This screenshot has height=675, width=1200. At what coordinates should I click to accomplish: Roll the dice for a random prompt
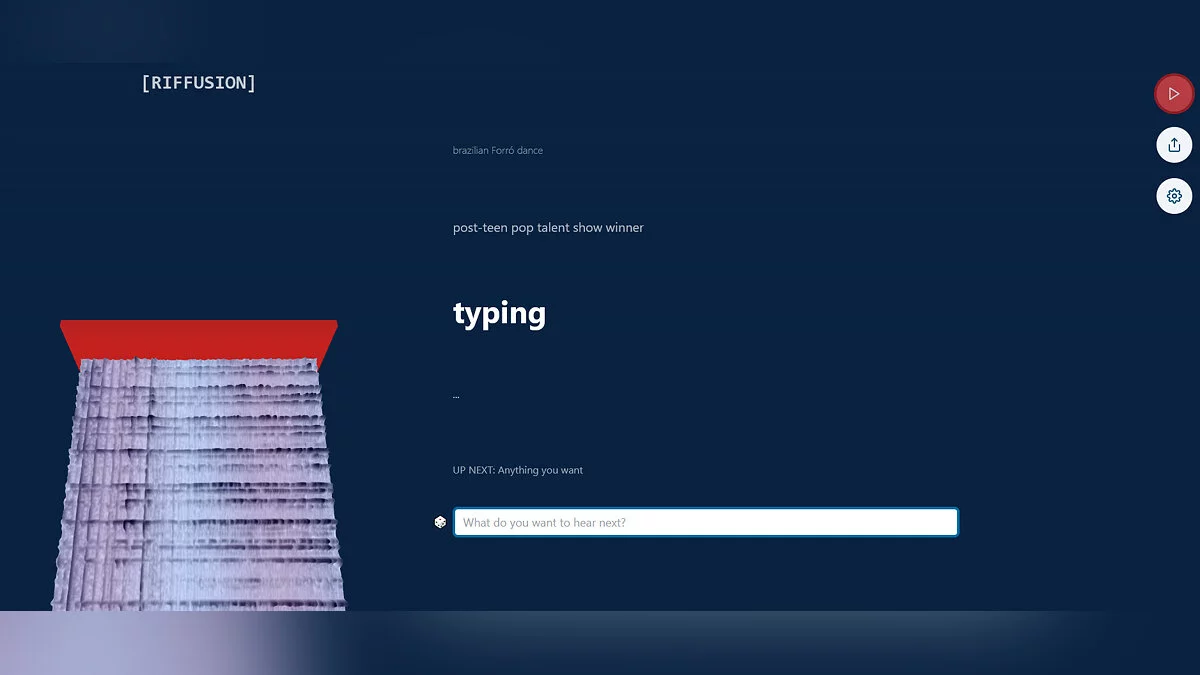coord(440,522)
